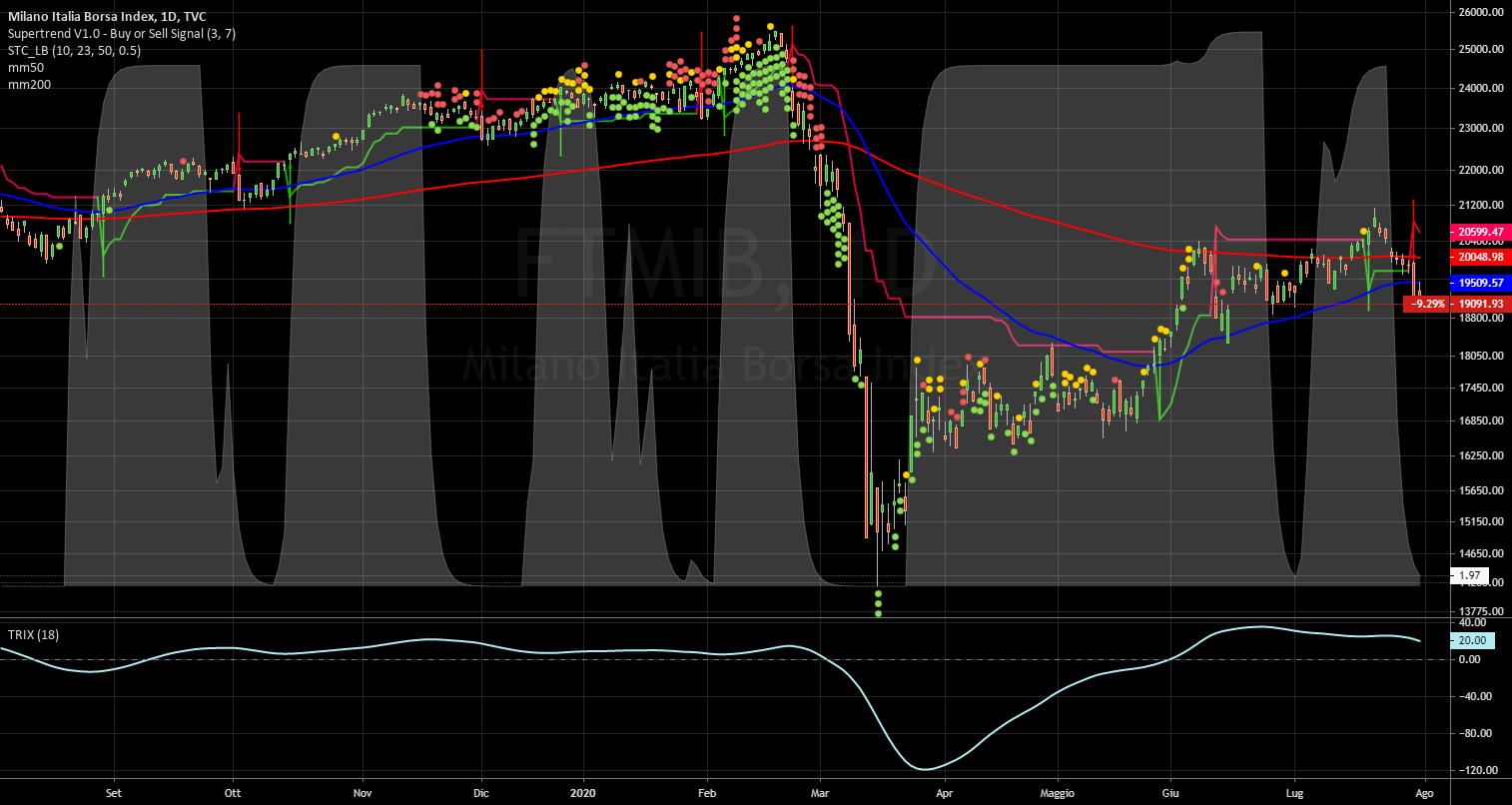The image size is (1512, 805).
Task: Click the 21200.00 price axis label
Action: [1480, 205]
